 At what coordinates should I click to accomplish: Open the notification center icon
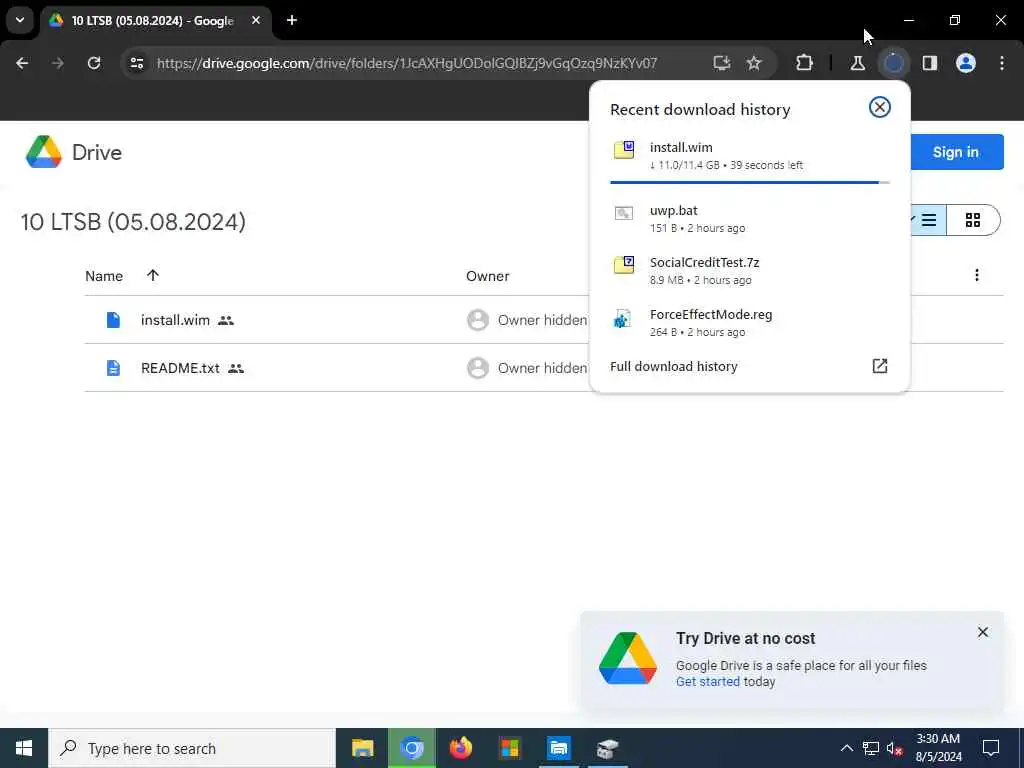(991, 748)
